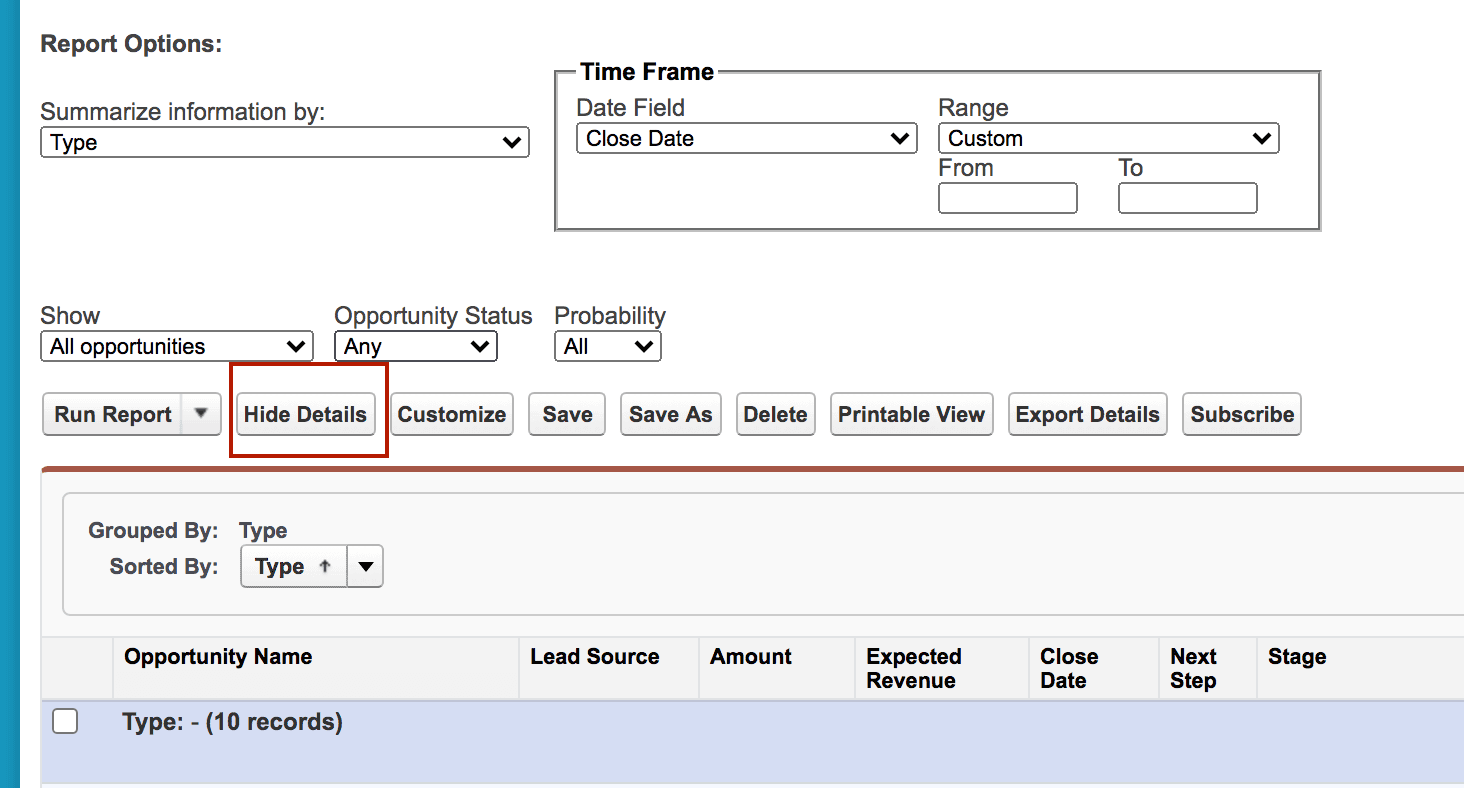1464x788 pixels.
Task: Open the Probability All dropdown
Action: tap(607, 346)
